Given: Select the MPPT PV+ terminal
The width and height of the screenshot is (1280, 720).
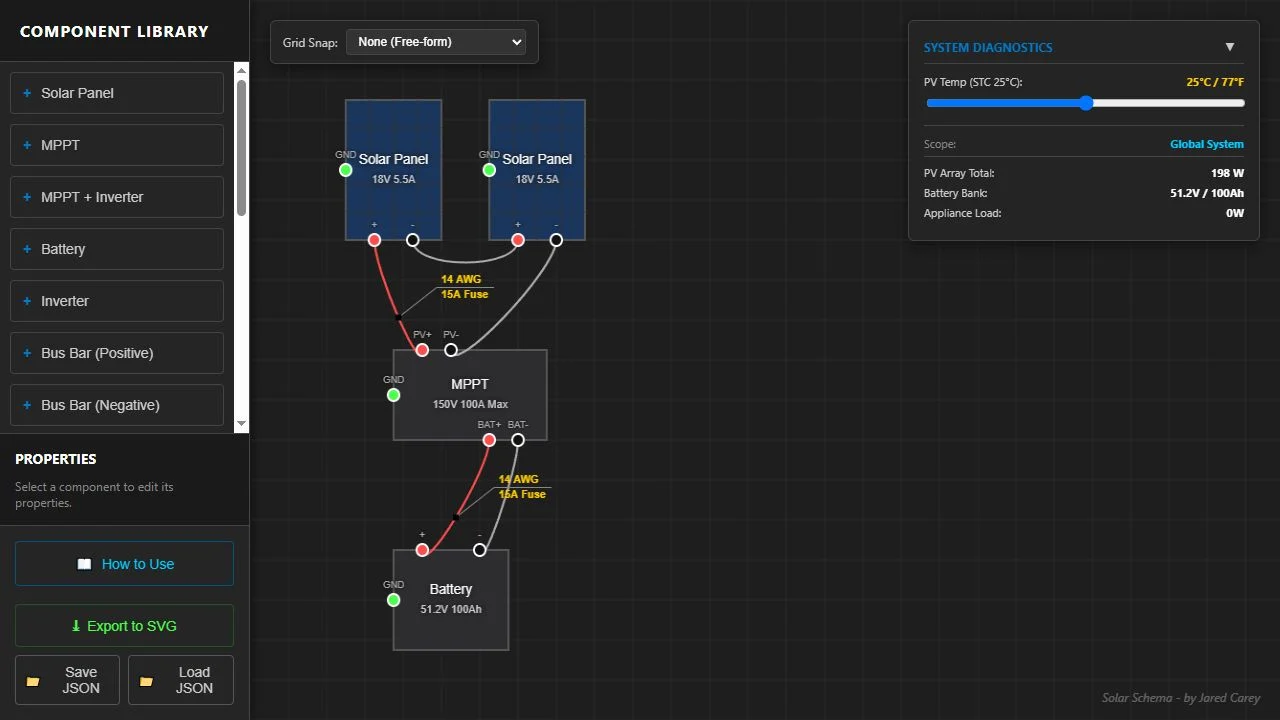Looking at the screenshot, I should (422, 350).
